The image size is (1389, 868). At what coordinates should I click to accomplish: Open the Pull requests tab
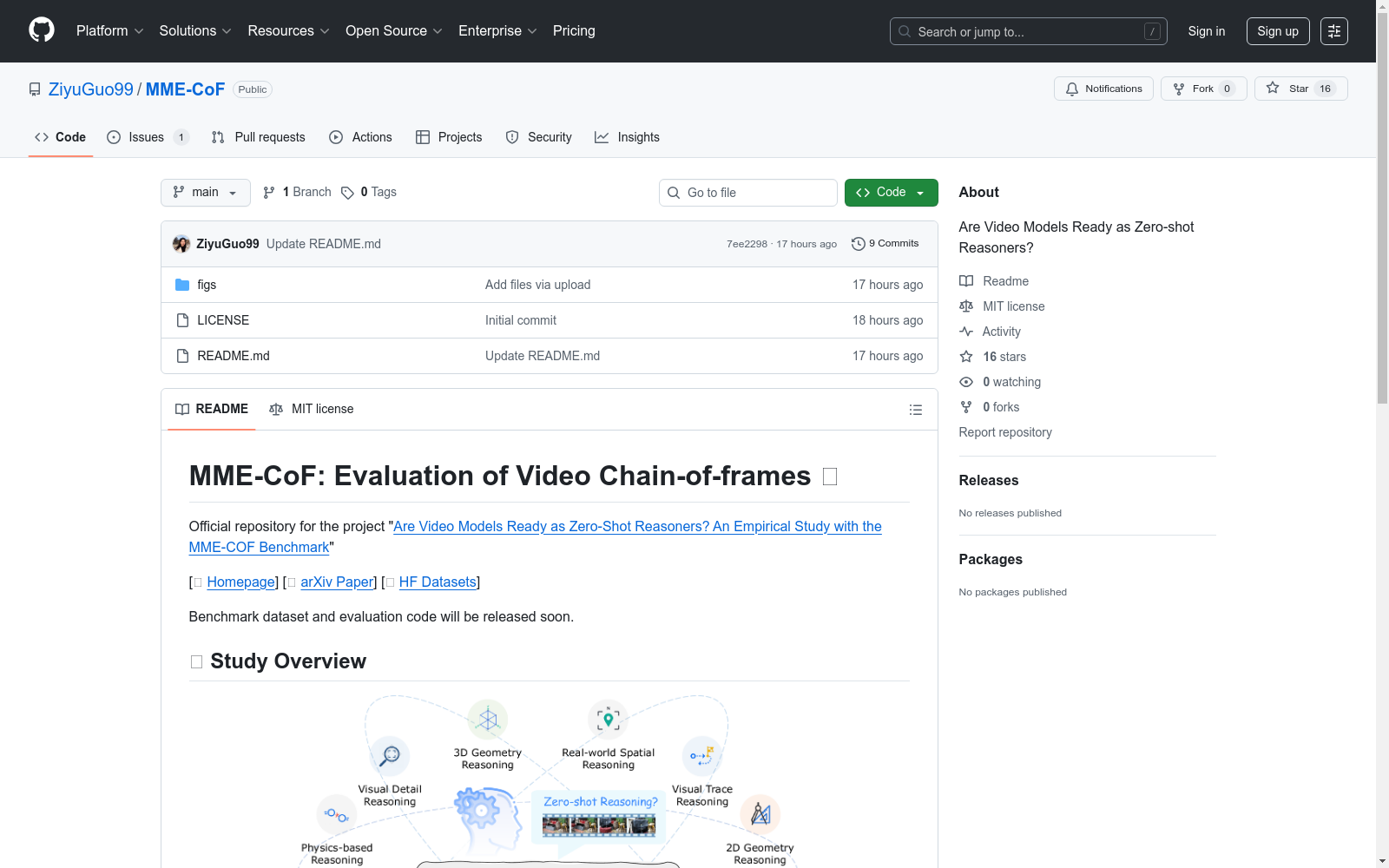pyautogui.click(x=259, y=137)
